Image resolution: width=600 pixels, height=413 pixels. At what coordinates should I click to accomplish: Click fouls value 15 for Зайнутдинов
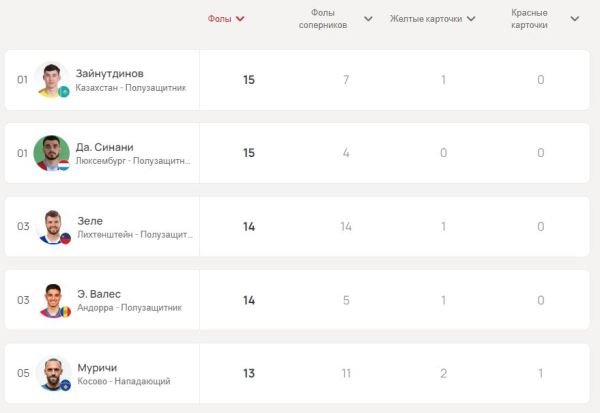click(249, 80)
